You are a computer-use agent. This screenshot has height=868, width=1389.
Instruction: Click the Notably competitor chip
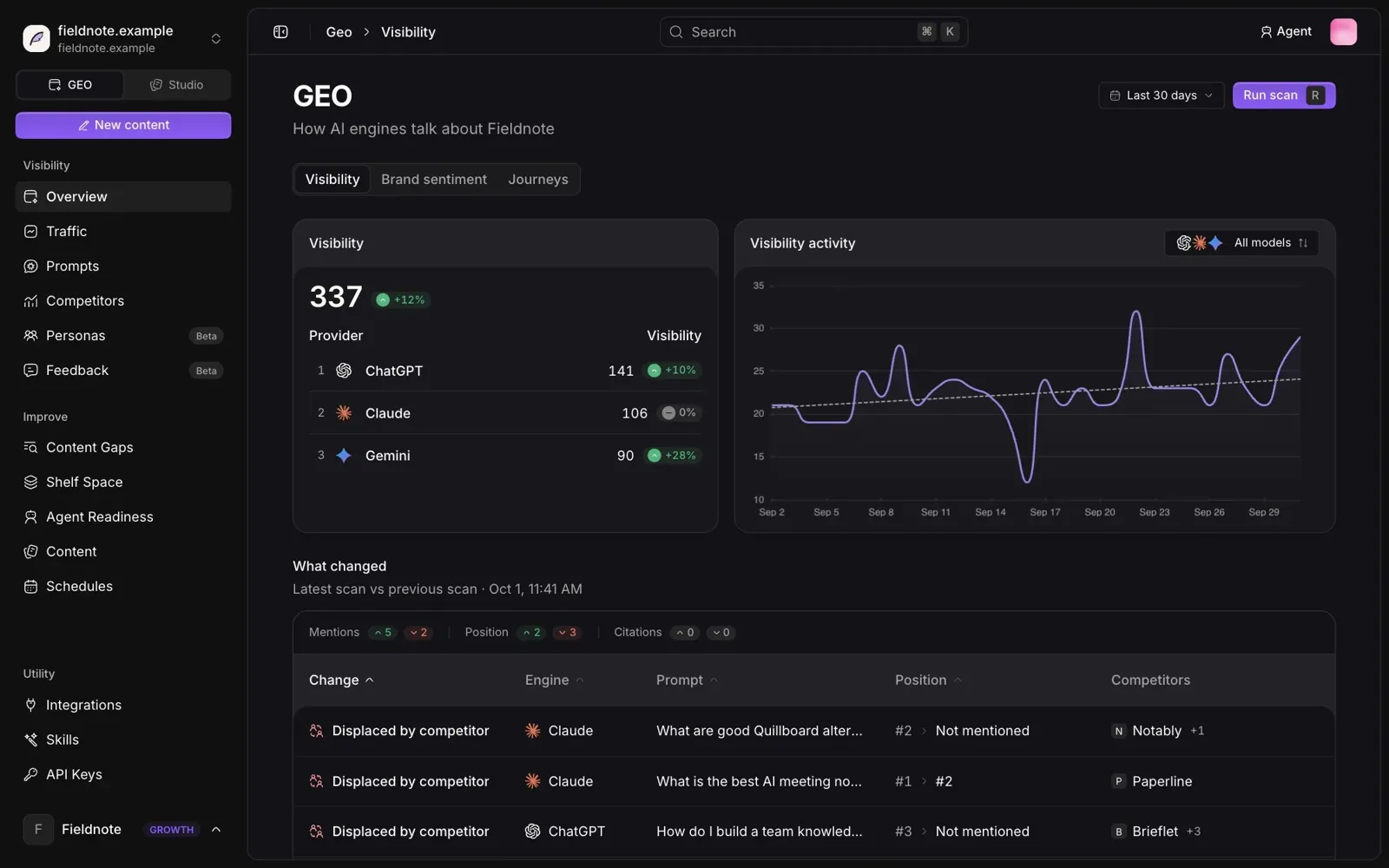[x=1147, y=731]
